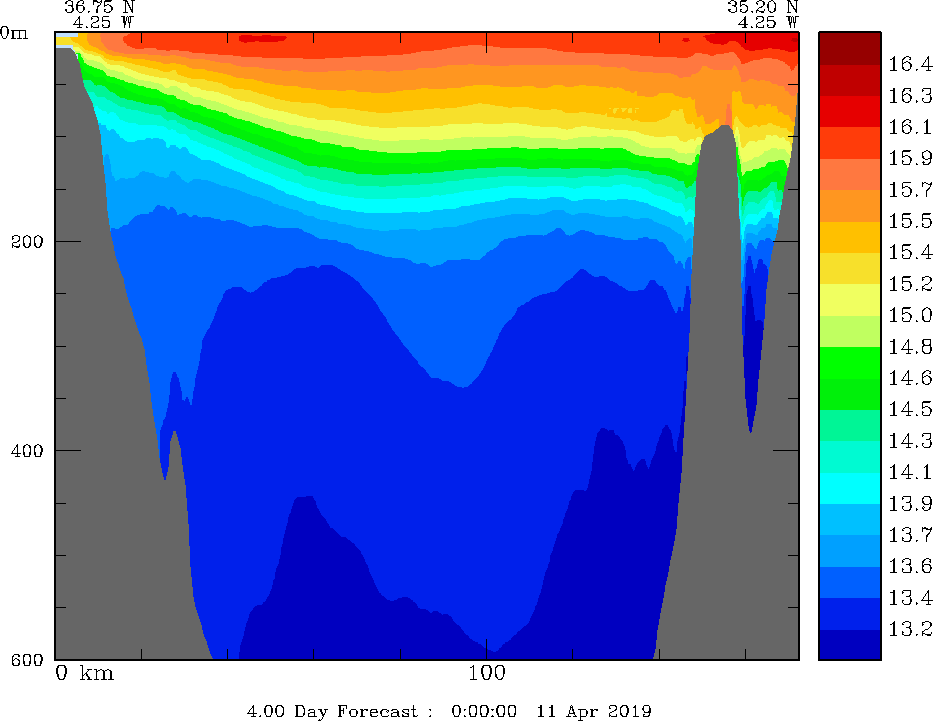Screen dimensions: 933x721
Task: Click the 4.25 W label under 36.75 N
Action: pos(104,22)
